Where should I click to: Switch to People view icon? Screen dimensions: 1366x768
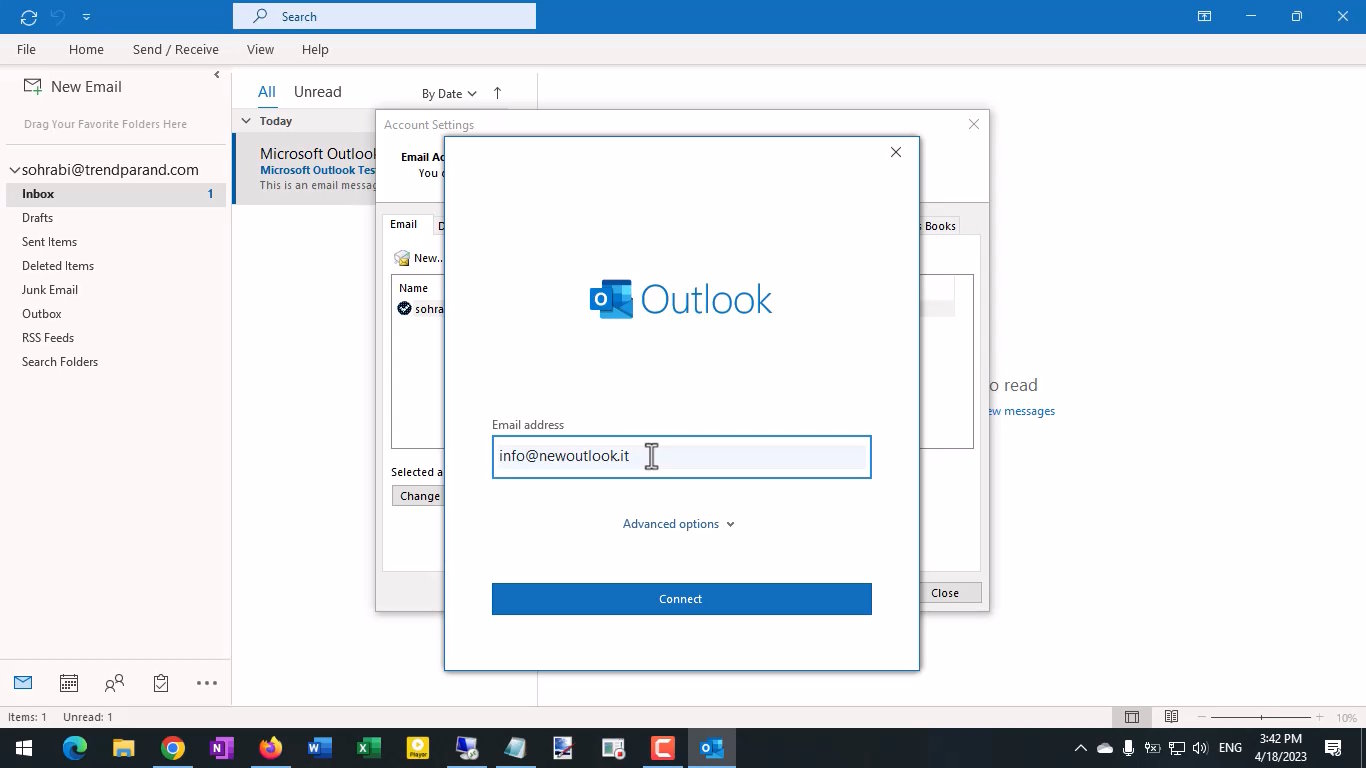pos(115,683)
